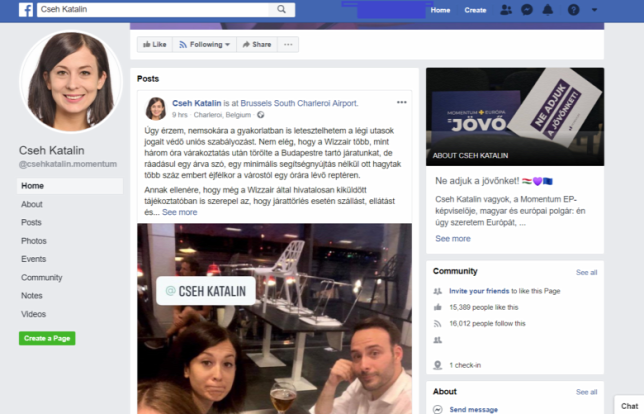Viewport: 644px width, 414px height.
Task: Open the page more options ellipsis
Action: (x=288, y=44)
